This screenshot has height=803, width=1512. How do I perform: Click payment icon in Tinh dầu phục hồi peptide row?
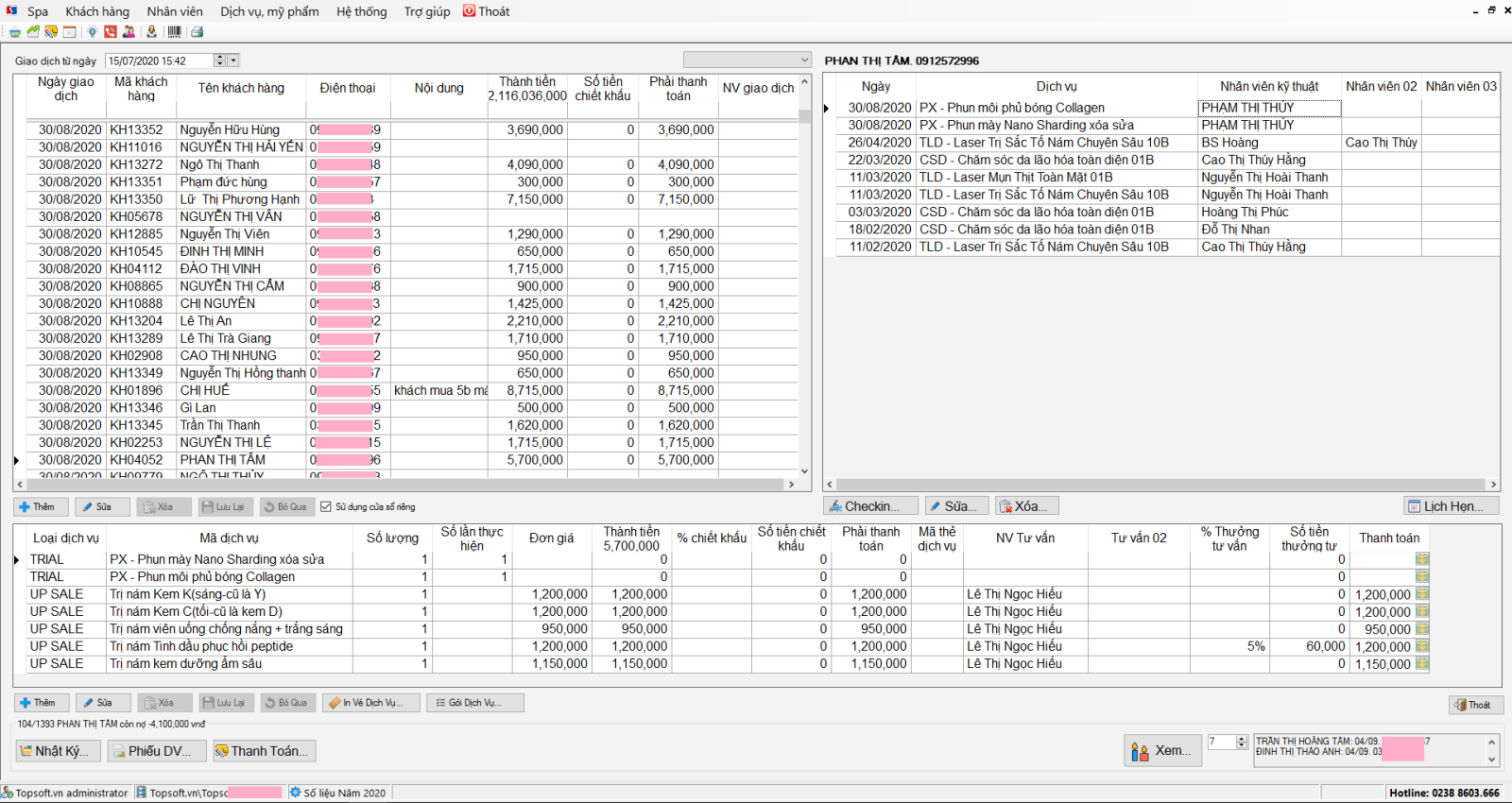1421,646
